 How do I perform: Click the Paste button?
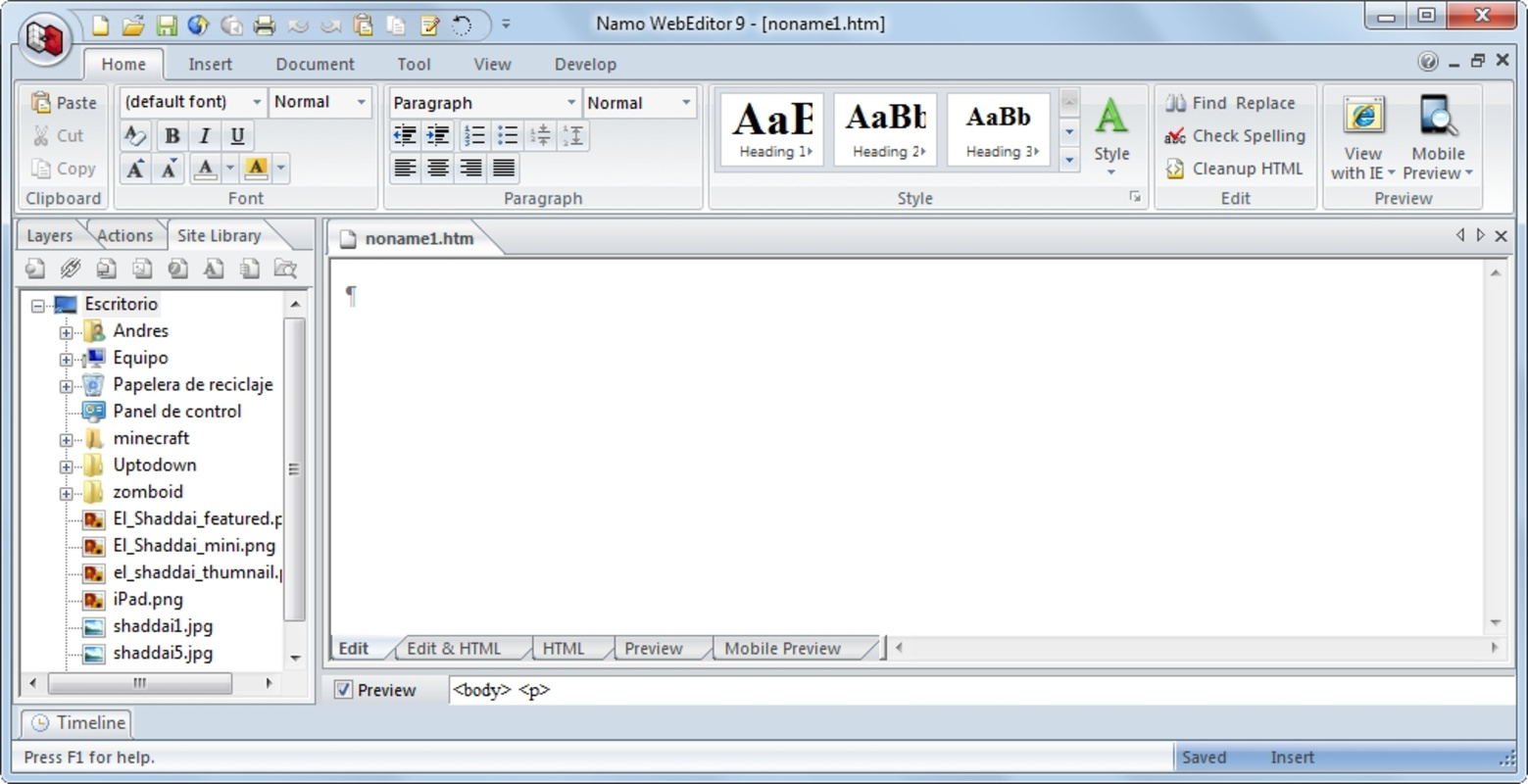[x=64, y=102]
